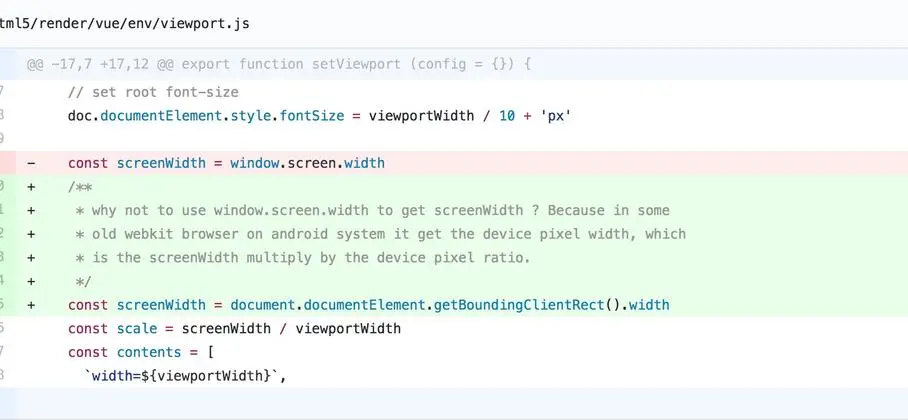Image resolution: width=908 pixels, height=420 pixels.
Task: Click the minus marker on the deleted line
Action: pos(31,163)
